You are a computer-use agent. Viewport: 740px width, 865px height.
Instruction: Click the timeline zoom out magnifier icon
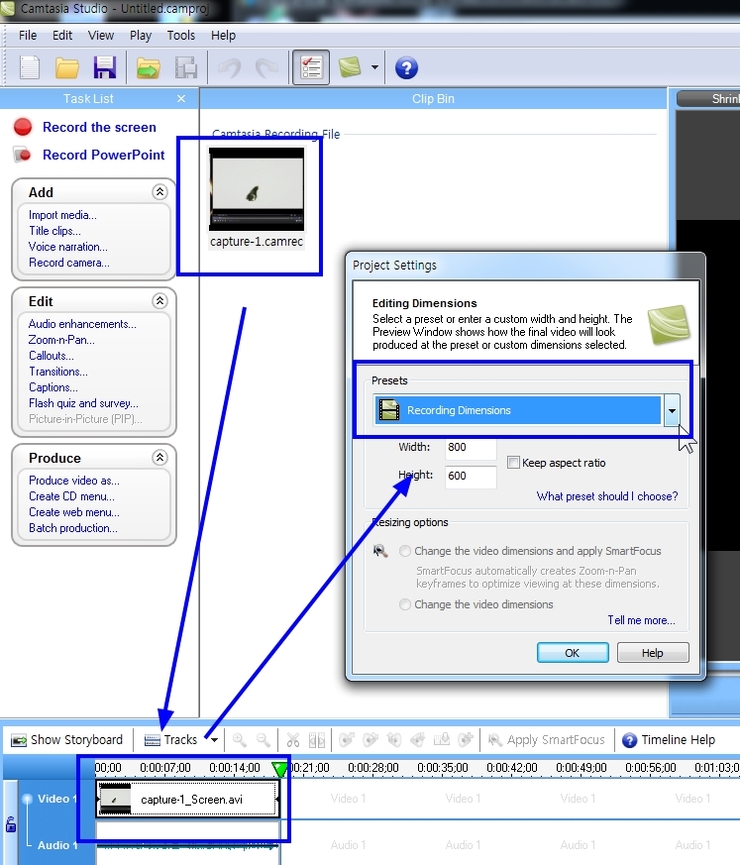(263, 740)
